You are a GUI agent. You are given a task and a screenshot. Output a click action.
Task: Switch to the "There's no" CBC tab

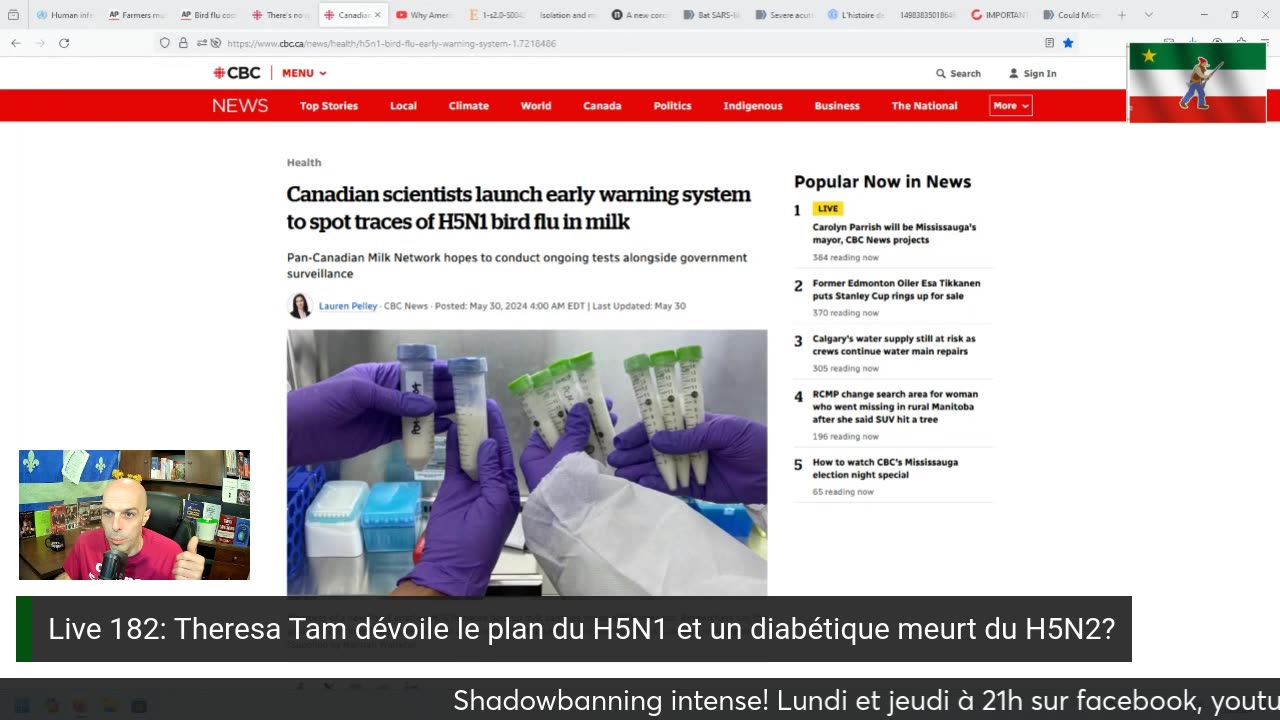tap(281, 15)
